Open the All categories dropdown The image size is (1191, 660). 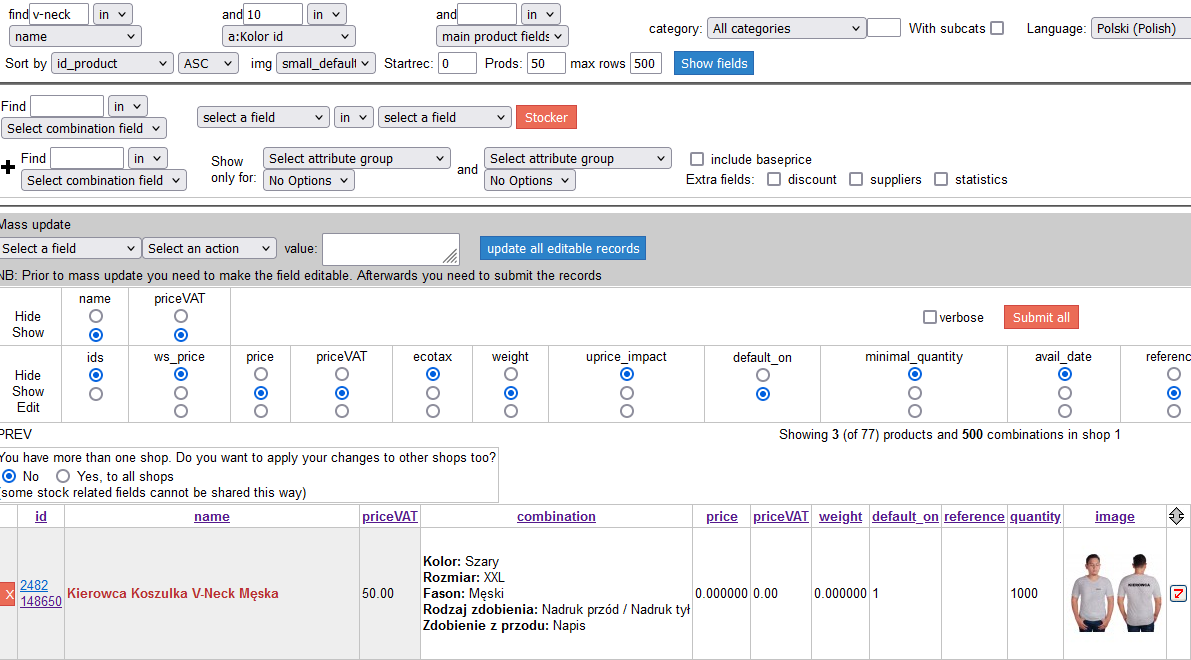pyautogui.click(x=785, y=29)
